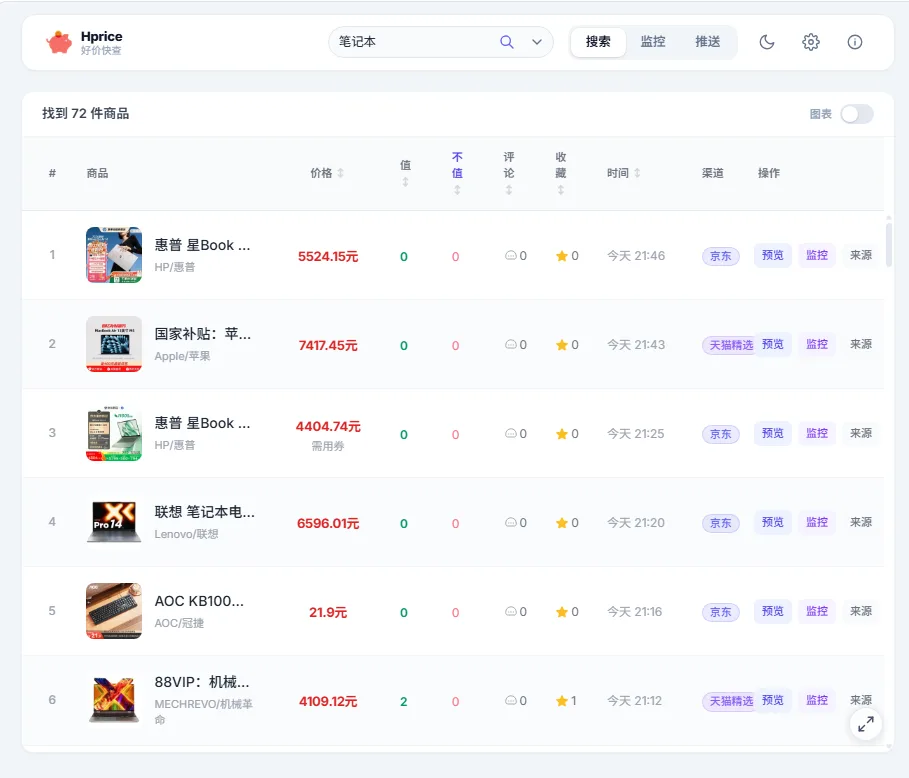Sort by 收藏 column header
Screen dimensions: 909x778
pos(561,173)
